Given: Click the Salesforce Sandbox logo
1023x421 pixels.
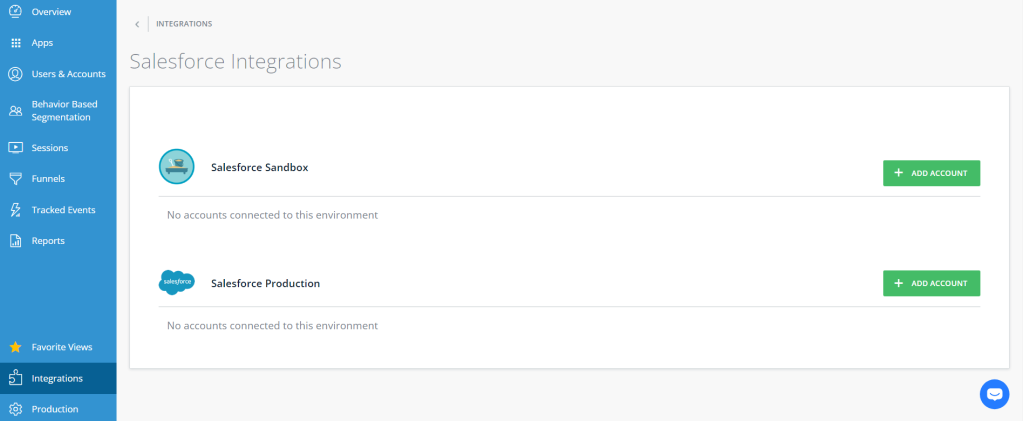Looking at the screenshot, I should tap(177, 167).
